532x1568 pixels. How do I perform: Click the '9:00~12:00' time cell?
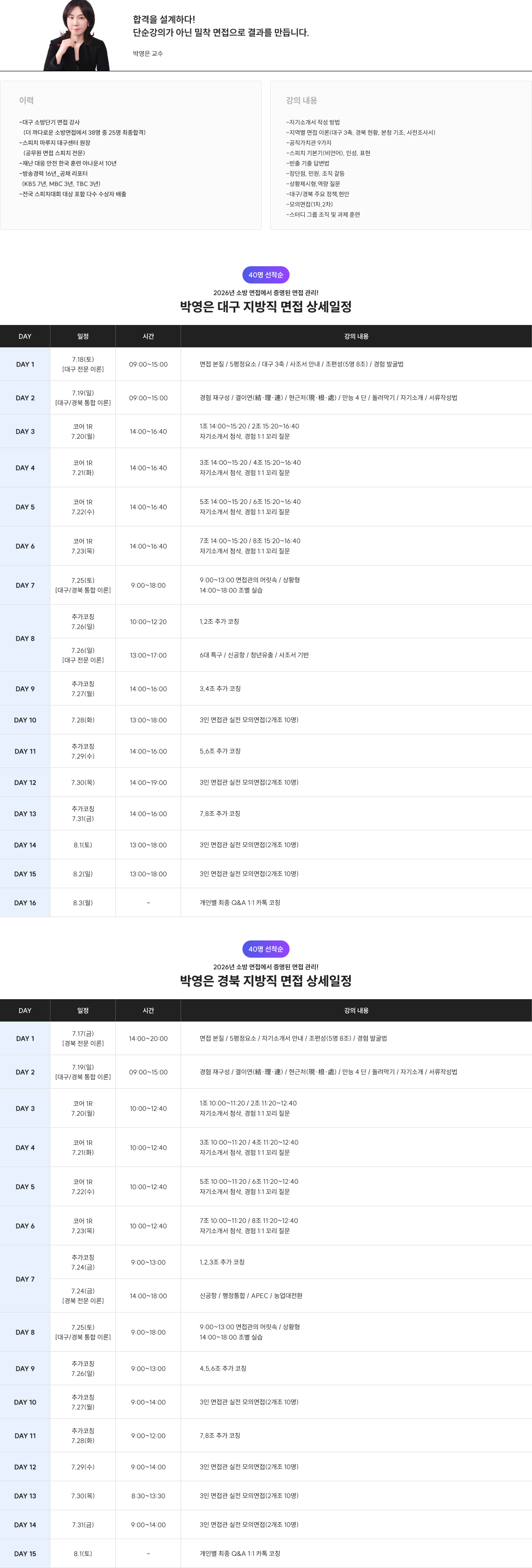(x=148, y=1436)
